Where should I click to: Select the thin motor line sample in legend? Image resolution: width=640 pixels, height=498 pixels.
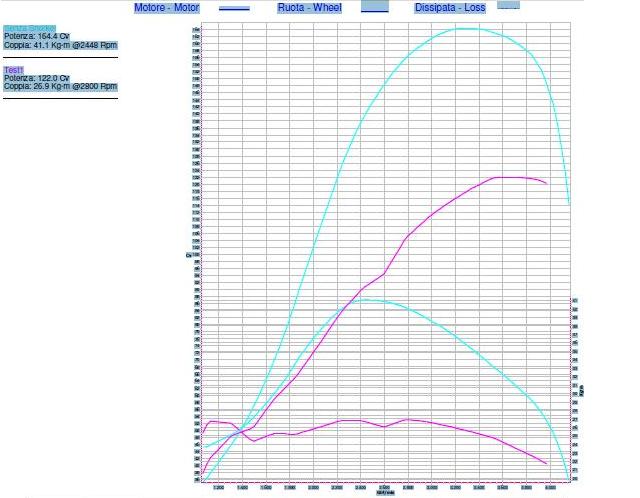234,9
